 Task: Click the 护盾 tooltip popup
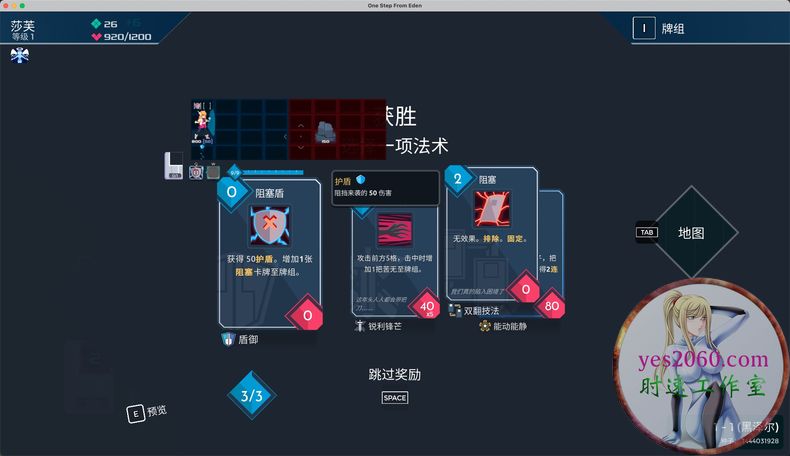coord(385,186)
